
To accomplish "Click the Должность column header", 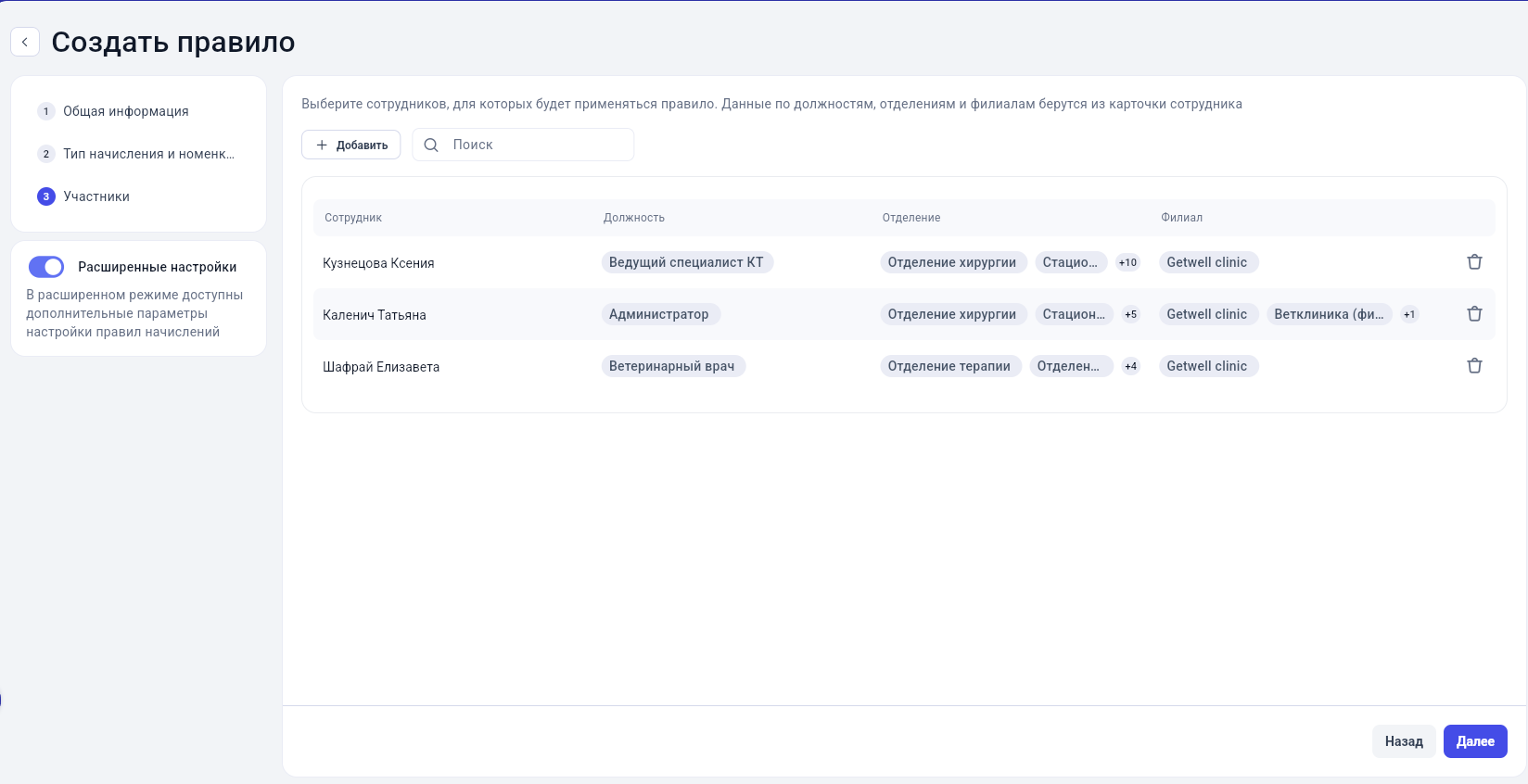I will pos(634,218).
